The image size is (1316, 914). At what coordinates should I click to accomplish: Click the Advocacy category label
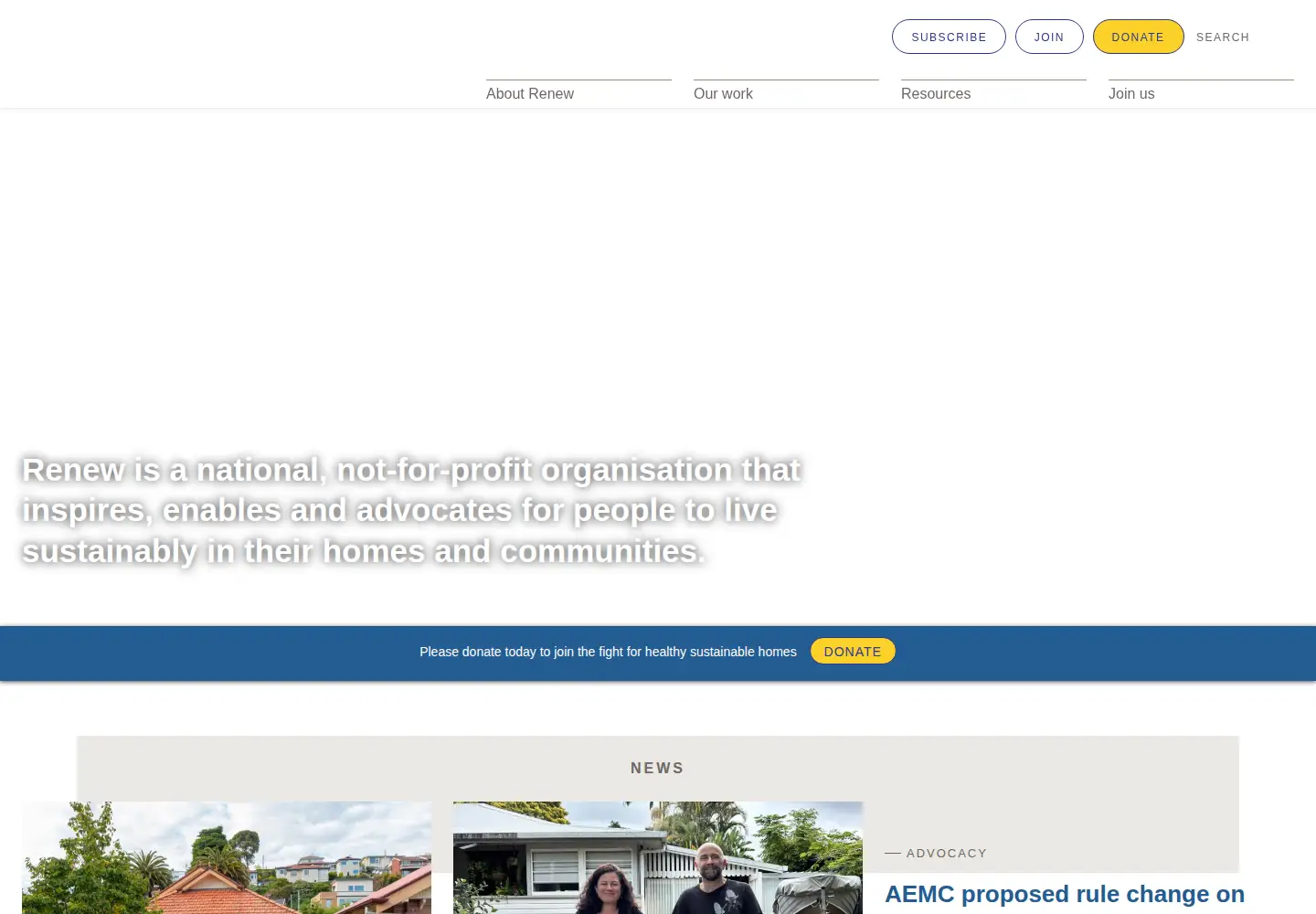tap(947, 853)
